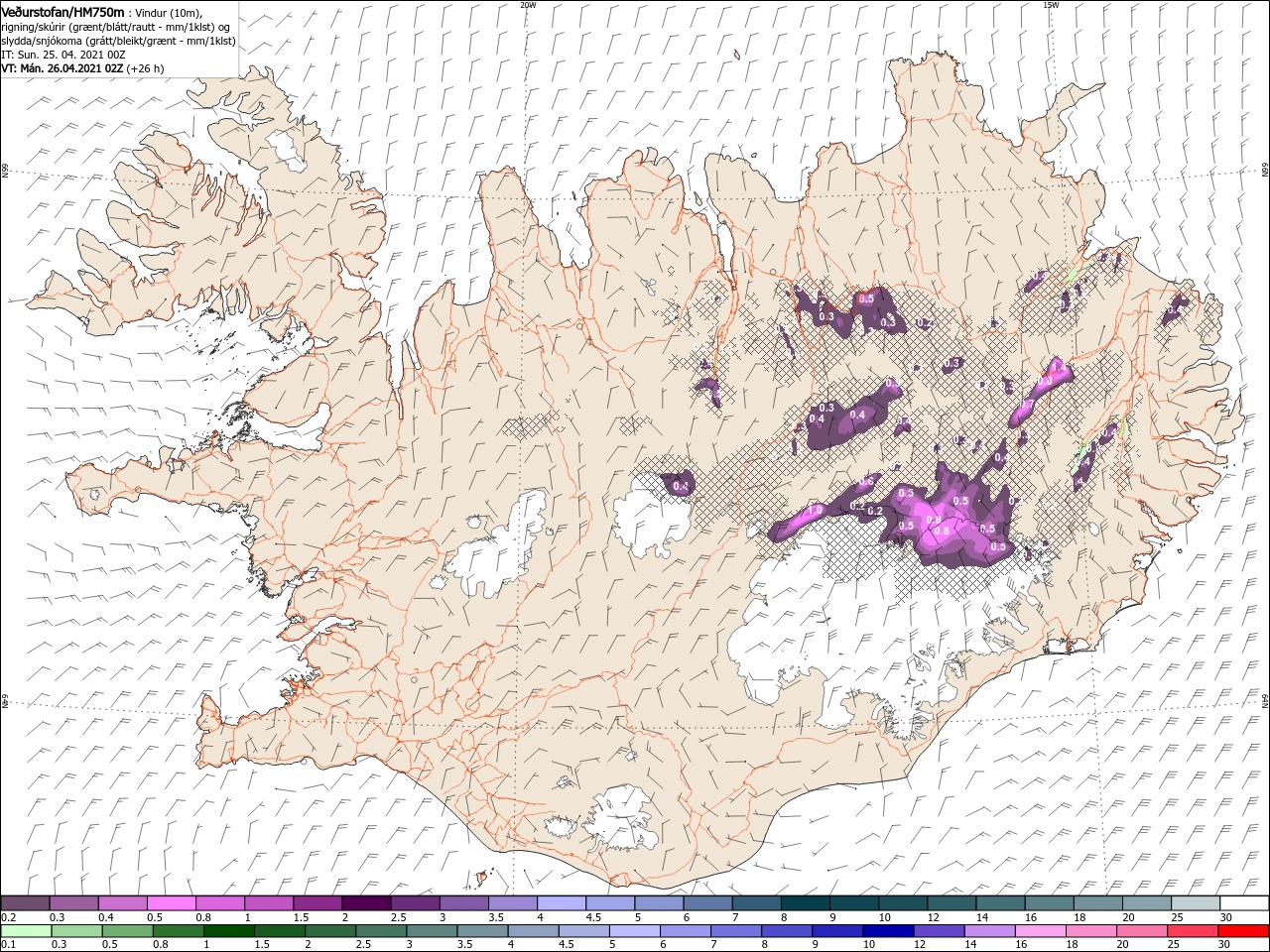Click the Veðurstofan/HM750m title text

point(63,11)
